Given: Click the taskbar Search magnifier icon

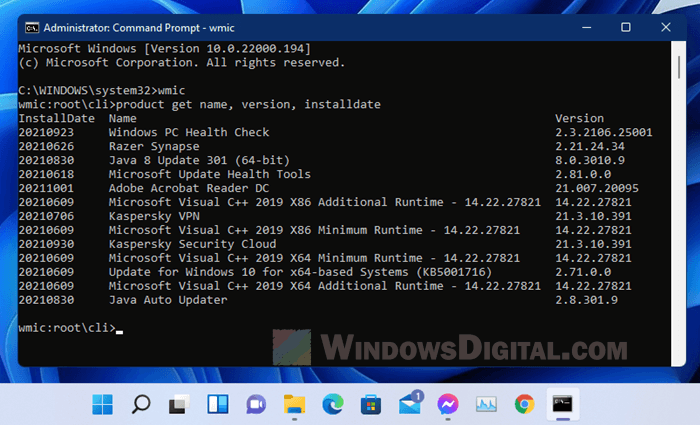Looking at the screenshot, I should [x=141, y=405].
